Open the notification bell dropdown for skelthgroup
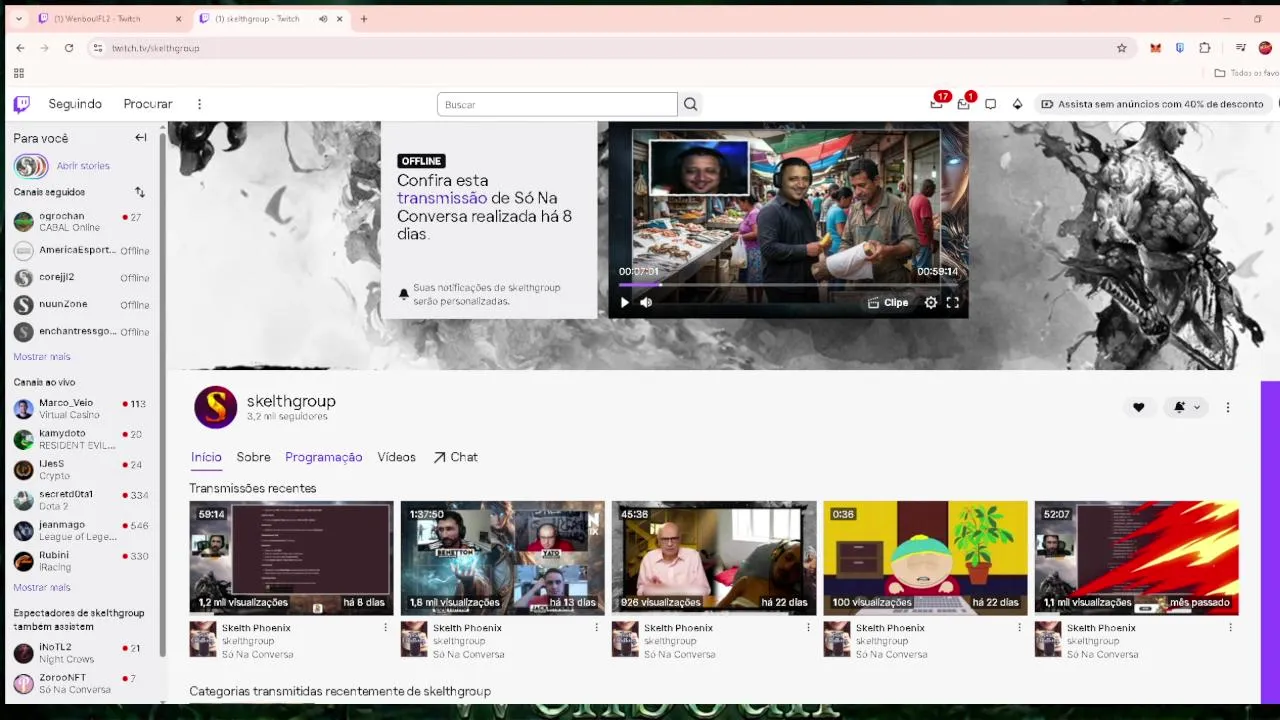 pos(1186,407)
